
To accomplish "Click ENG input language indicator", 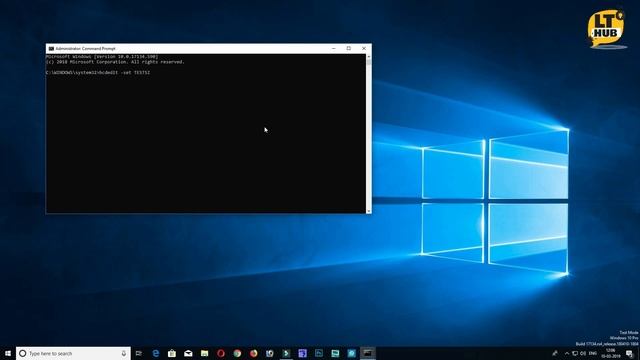I will [x=593, y=353].
